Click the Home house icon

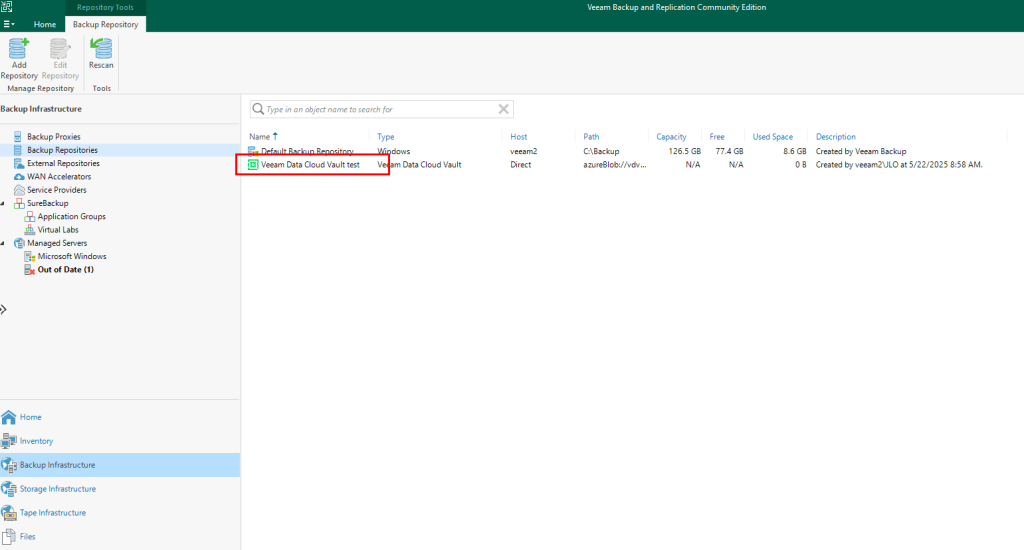[x=8, y=417]
